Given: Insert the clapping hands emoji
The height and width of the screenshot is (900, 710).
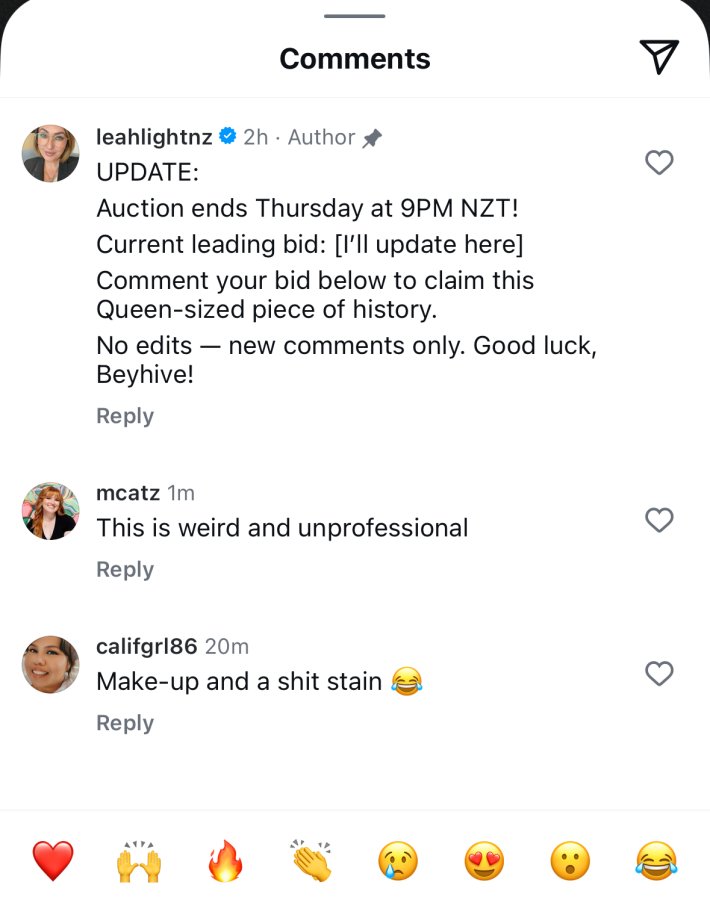Looking at the screenshot, I should pyautogui.click(x=312, y=860).
